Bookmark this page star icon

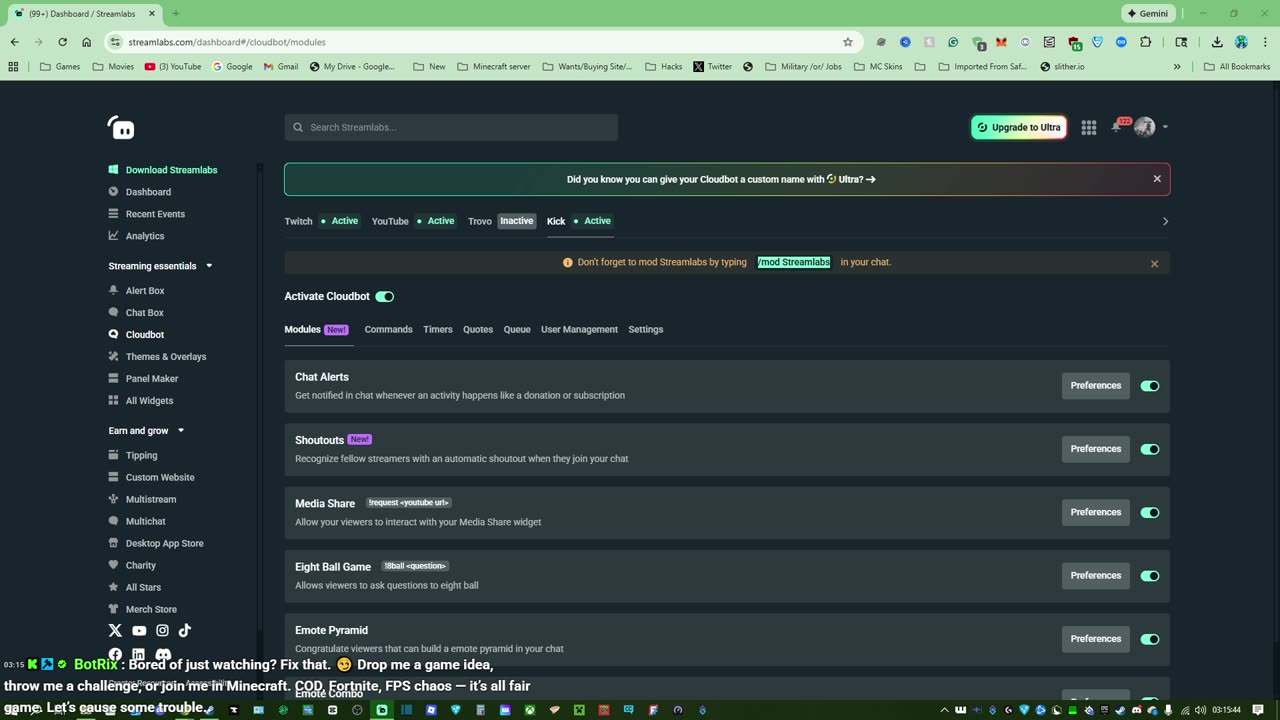point(848,42)
